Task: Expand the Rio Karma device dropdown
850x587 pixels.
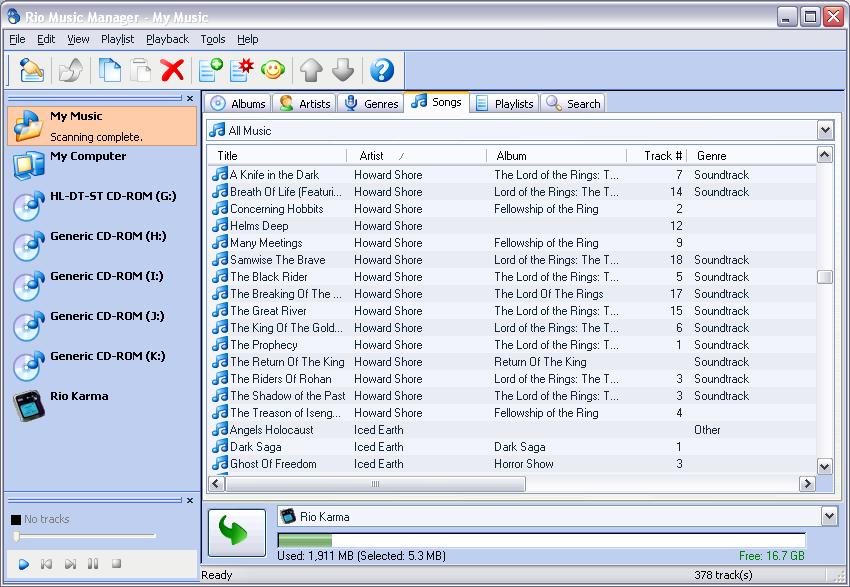Action: pyautogui.click(x=829, y=517)
